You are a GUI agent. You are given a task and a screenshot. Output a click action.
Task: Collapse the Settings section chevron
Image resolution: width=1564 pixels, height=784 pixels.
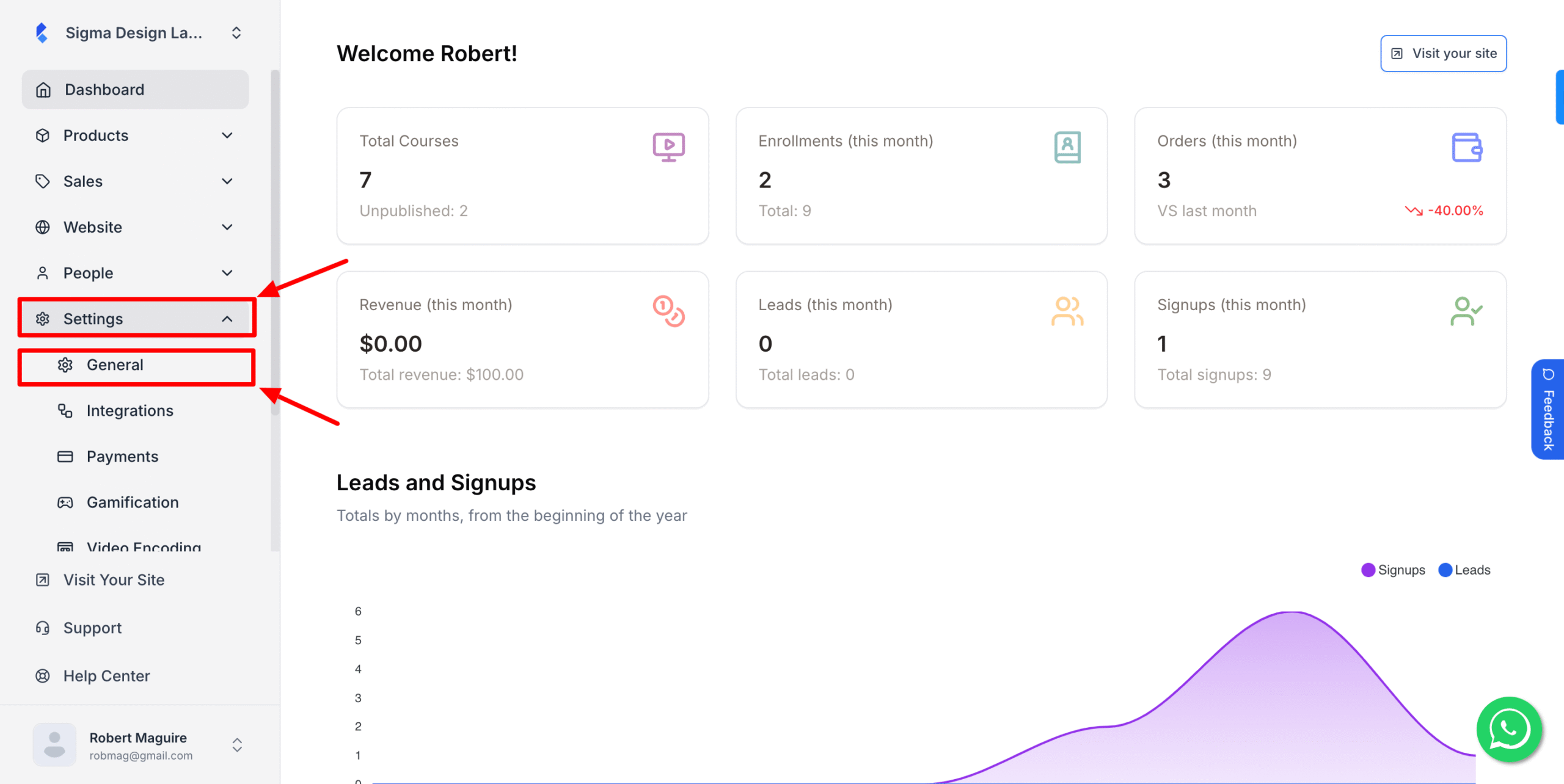pos(227,319)
